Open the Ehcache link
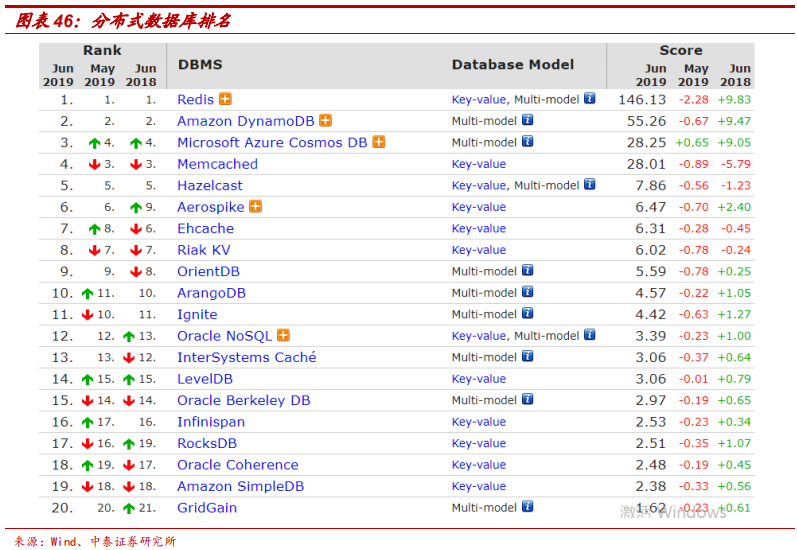The width and height of the screenshot is (797, 550). [205, 228]
